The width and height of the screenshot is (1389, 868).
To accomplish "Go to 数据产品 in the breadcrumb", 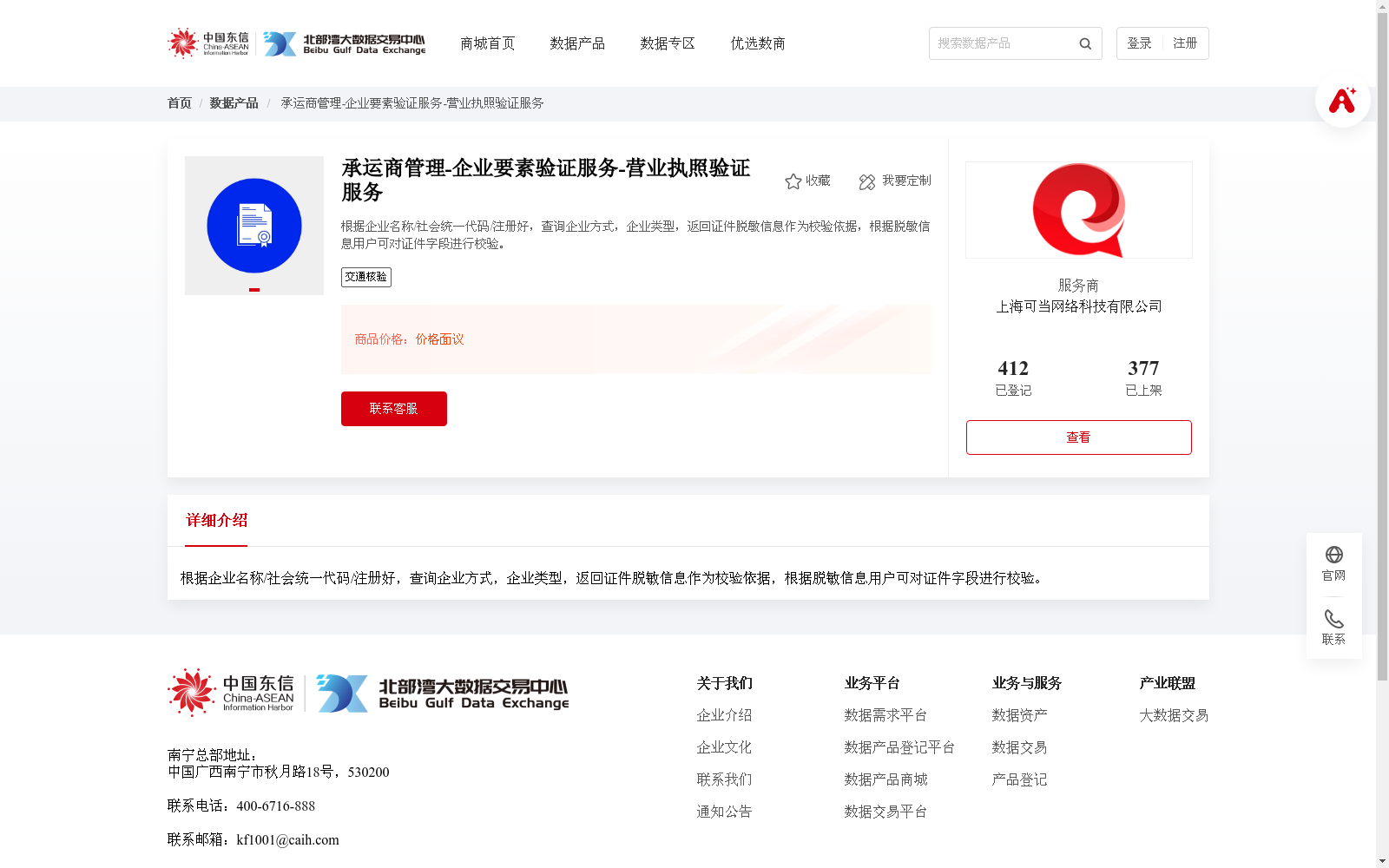I will click(x=234, y=103).
